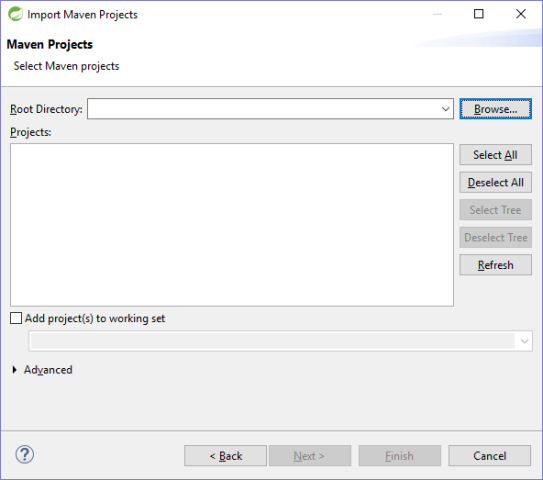Click the Finish button
This screenshot has height=480, width=543.
pyautogui.click(x=400, y=456)
